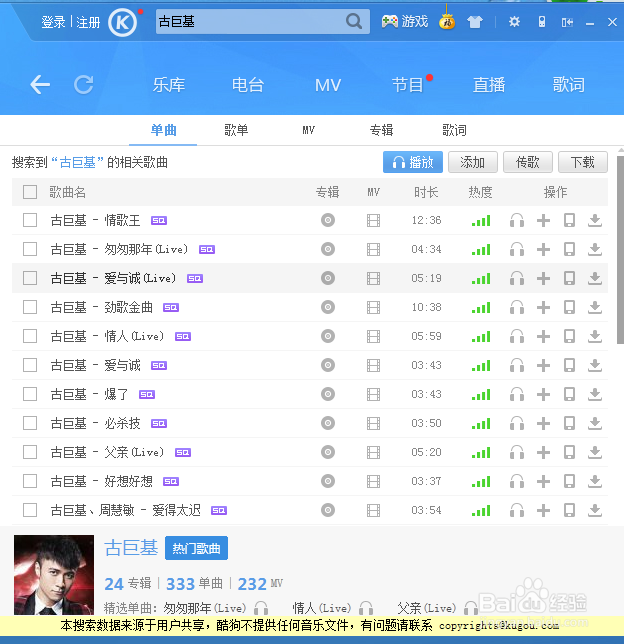The image size is (624, 644).
Task: Switch to the 专辑 tab
Action: pos(381,130)
